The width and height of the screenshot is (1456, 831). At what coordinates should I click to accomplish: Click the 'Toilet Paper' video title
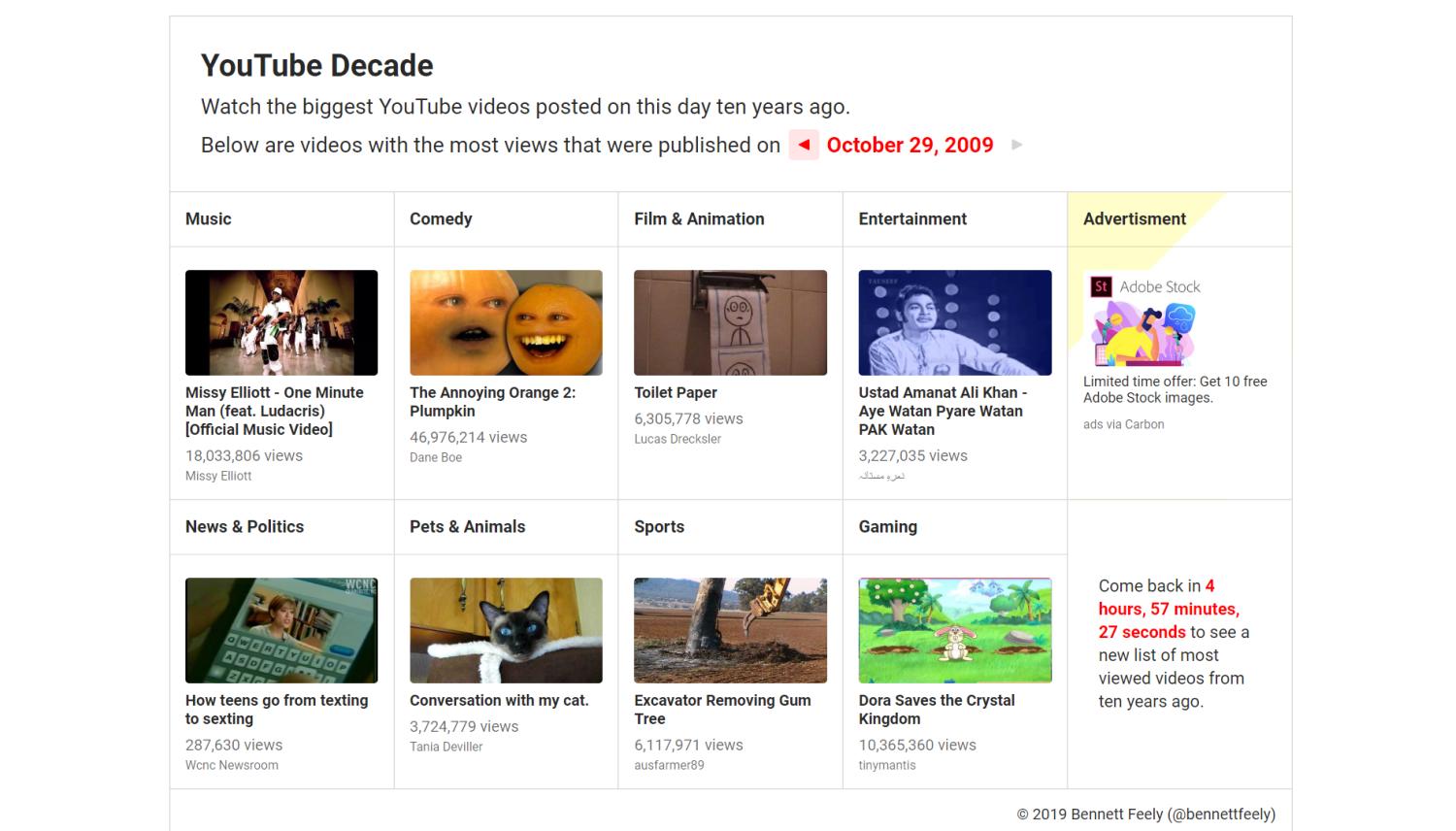click(x=676, y=392)
